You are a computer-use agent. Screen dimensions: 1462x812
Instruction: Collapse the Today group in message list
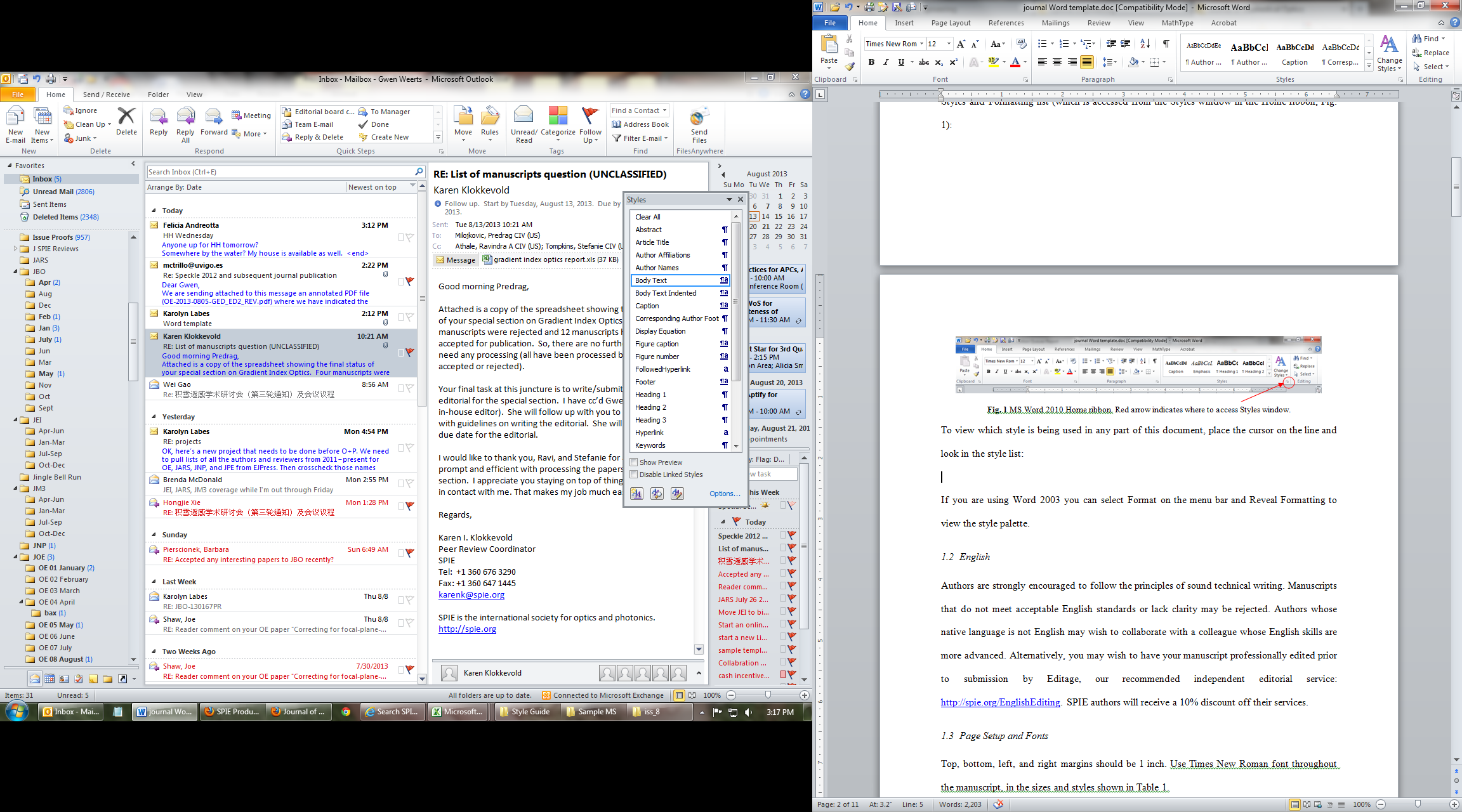pyautogui.click(x=154, y=211)
